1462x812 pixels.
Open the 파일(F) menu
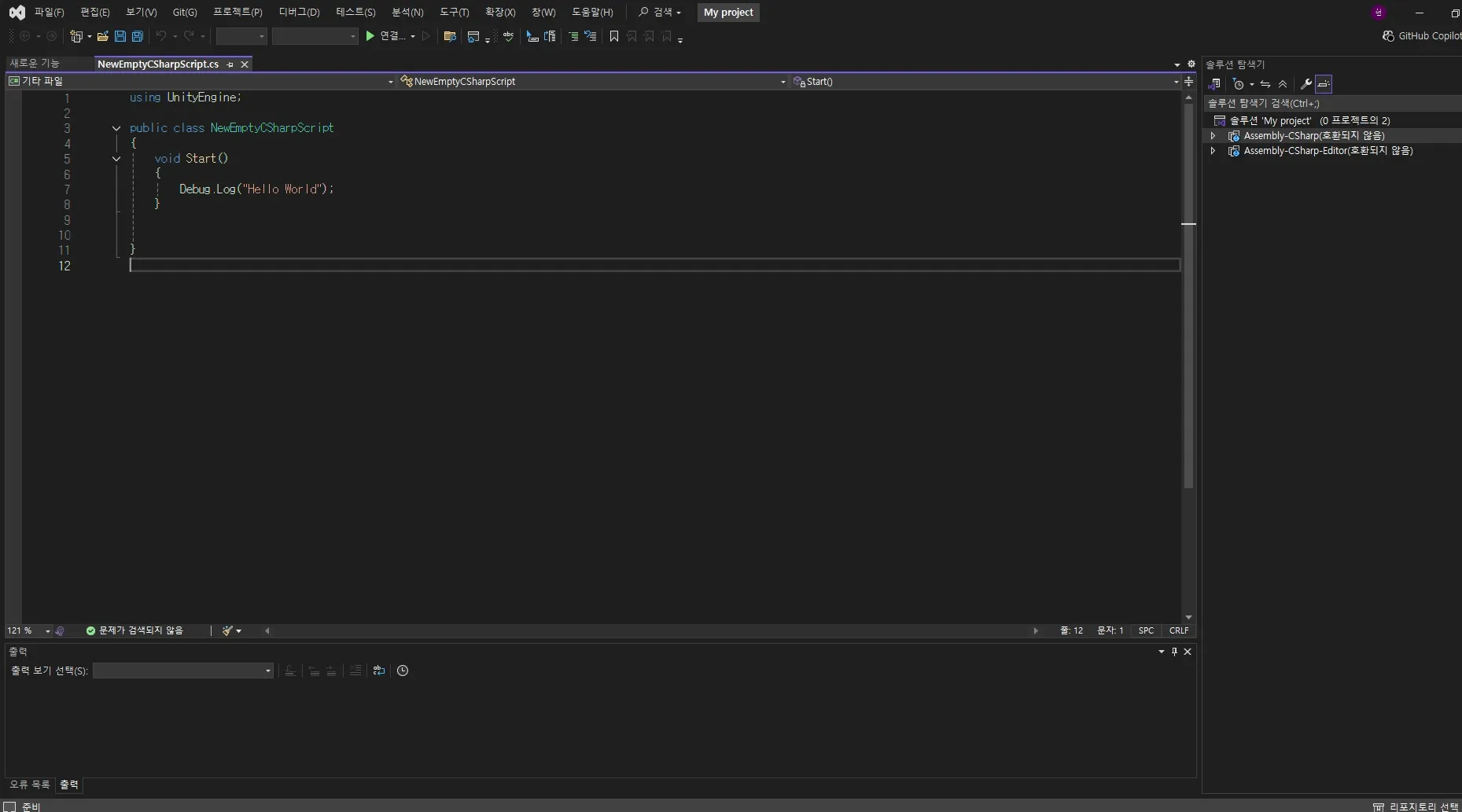49,12
